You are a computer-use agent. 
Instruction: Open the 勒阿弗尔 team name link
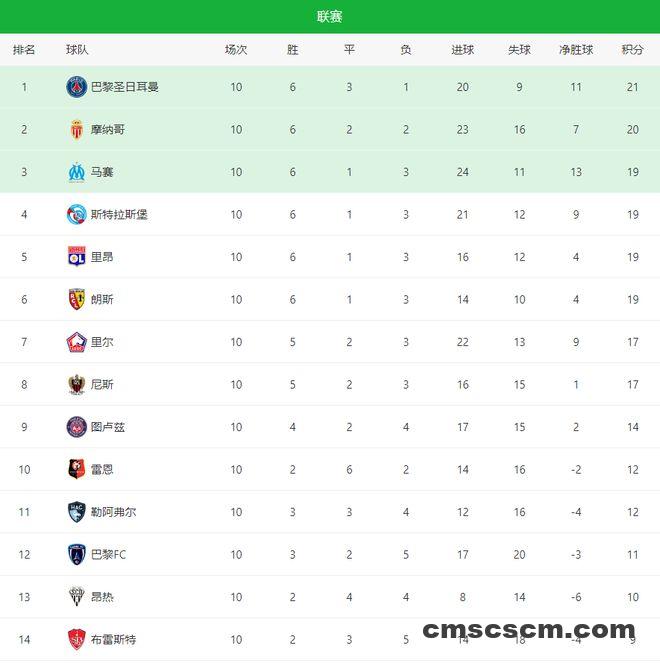coord(114,512)
